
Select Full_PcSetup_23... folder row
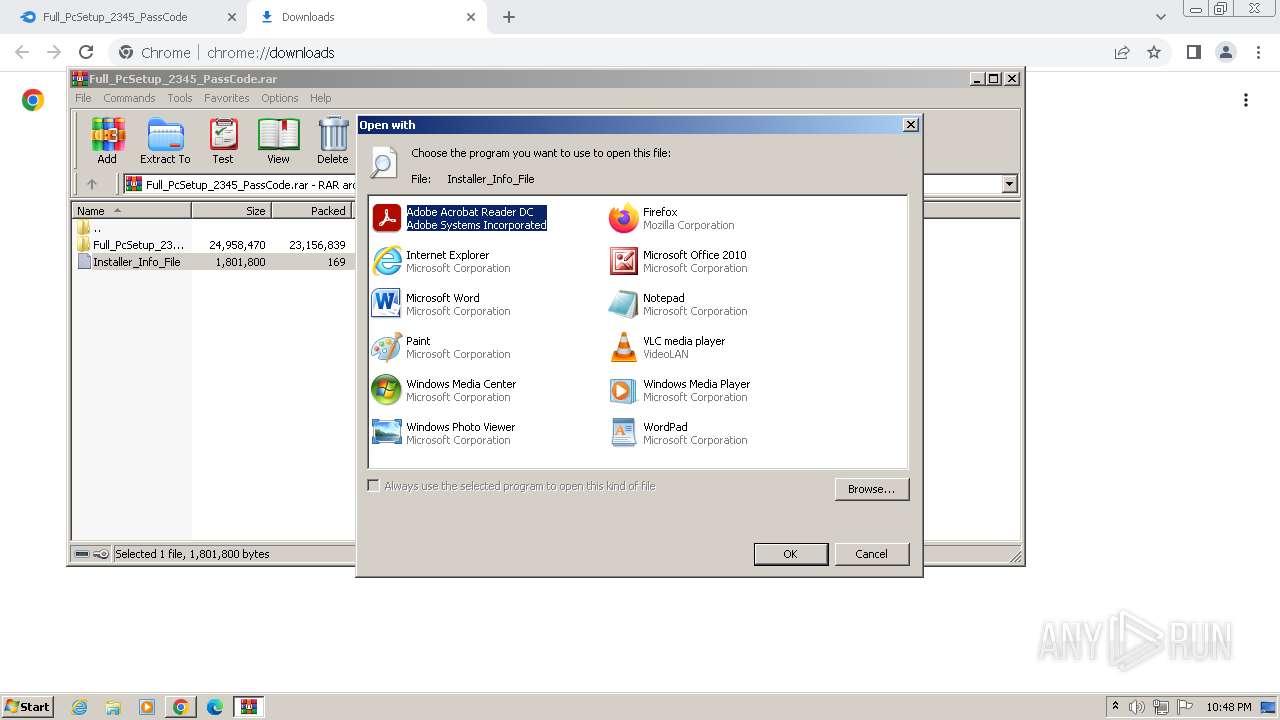(213, 245)
